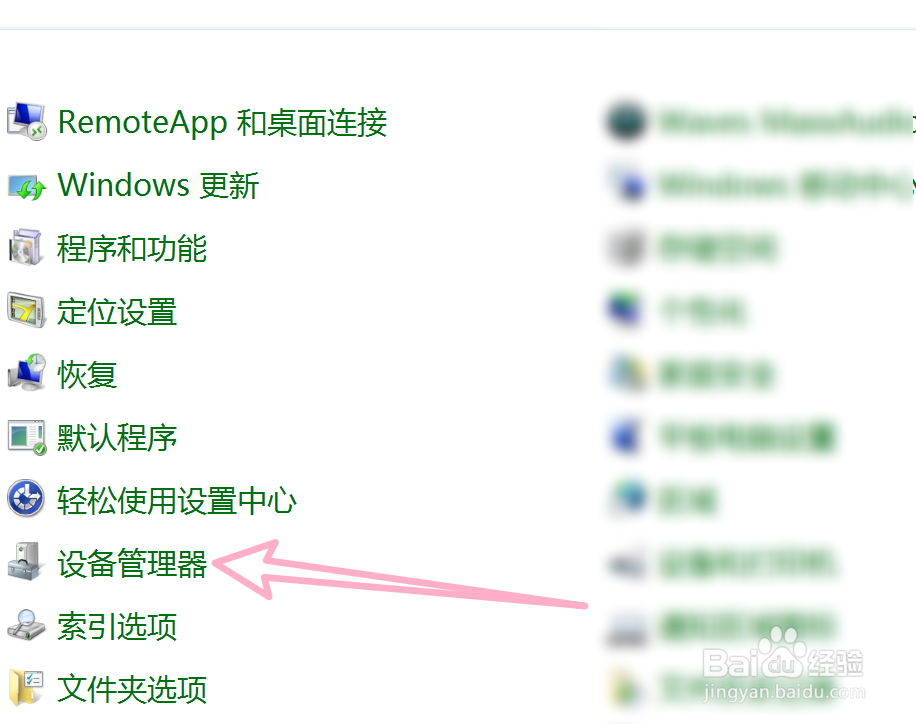Open 程序和功能 link
This screenshot has height=724, width=916.
(131, 249)
